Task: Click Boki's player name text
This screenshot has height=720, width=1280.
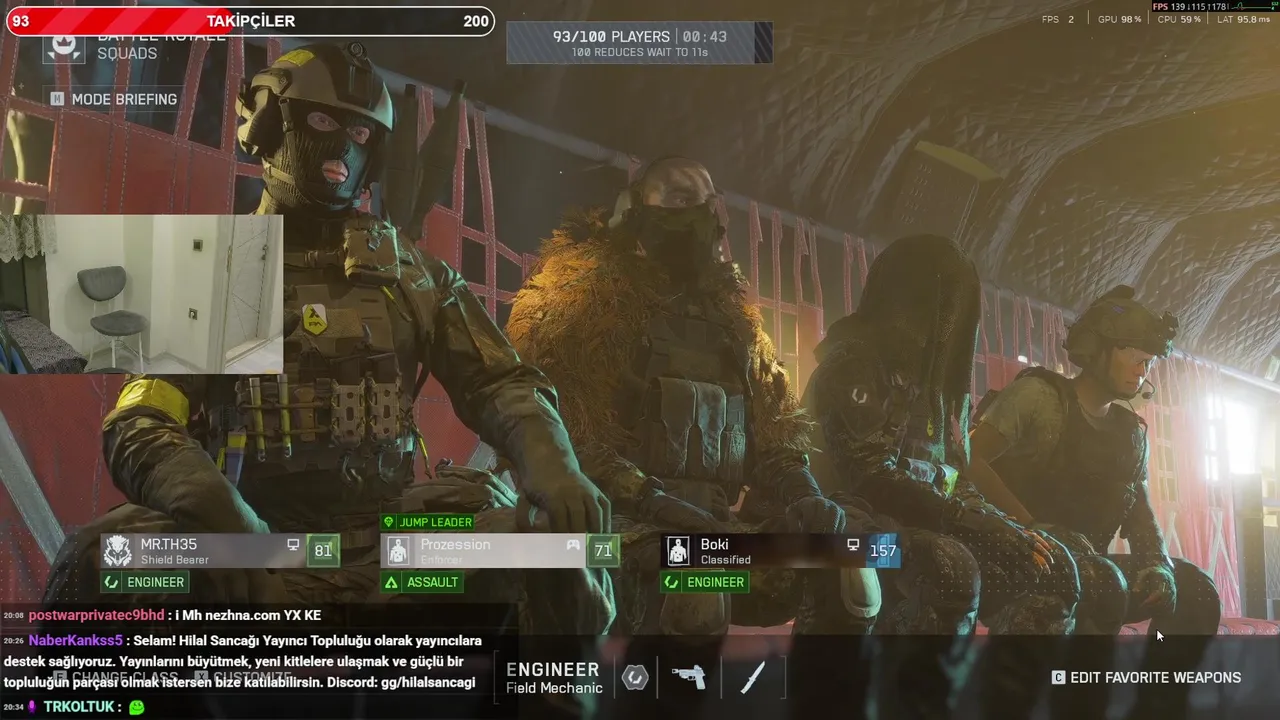Action: coord(714,545)
